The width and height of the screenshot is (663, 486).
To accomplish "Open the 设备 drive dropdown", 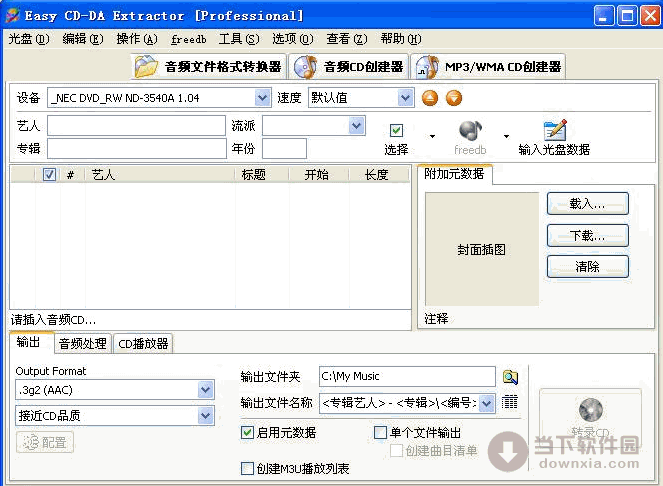I will (x=263, y=98).
